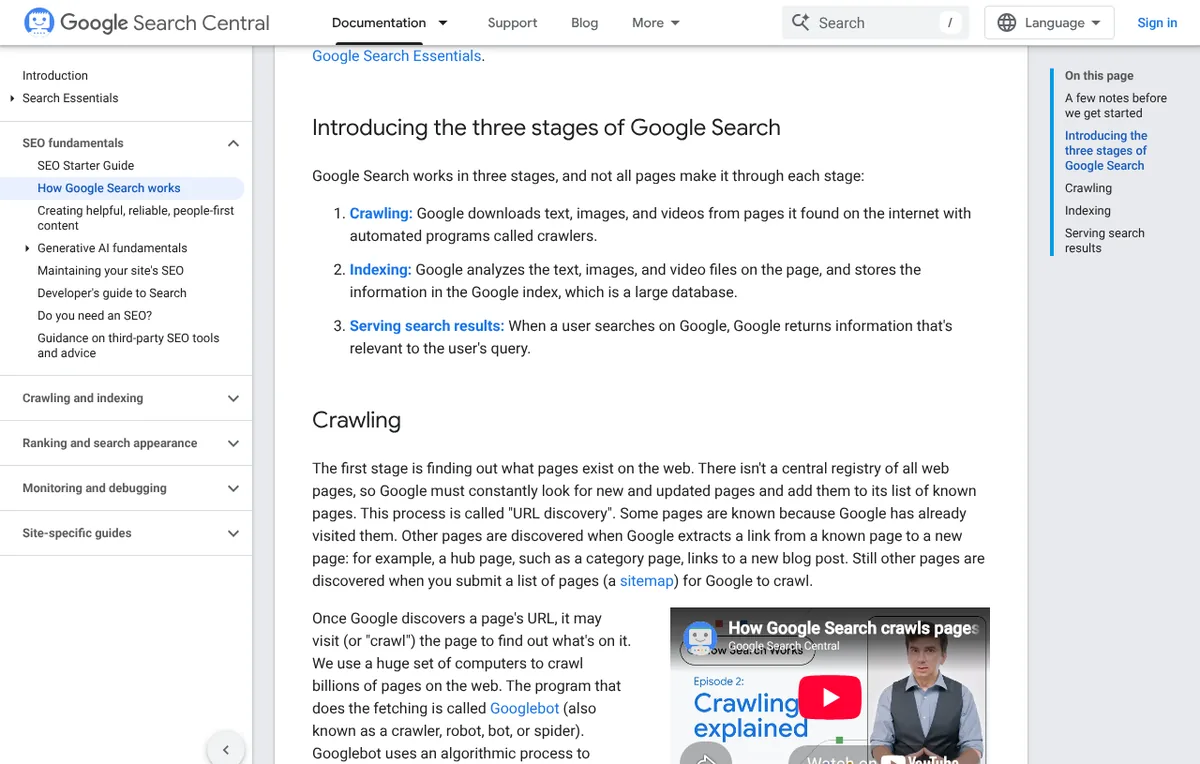The image size is (1200, 764).
Task: Collapse the side navigation panel arrow
Action: pos(226,749)
